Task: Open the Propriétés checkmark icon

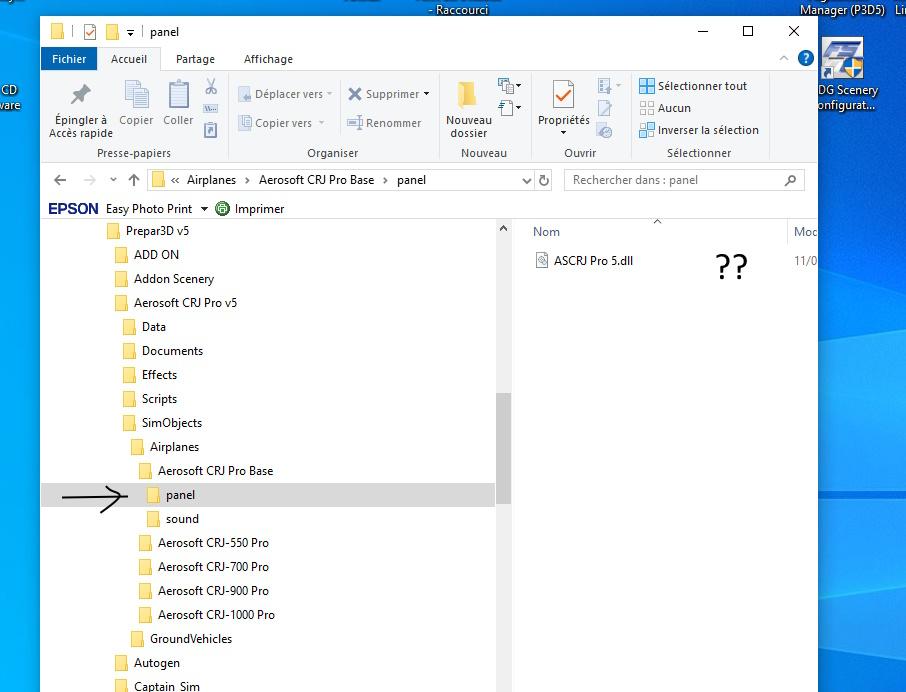Action: click(x=563, y=94)
